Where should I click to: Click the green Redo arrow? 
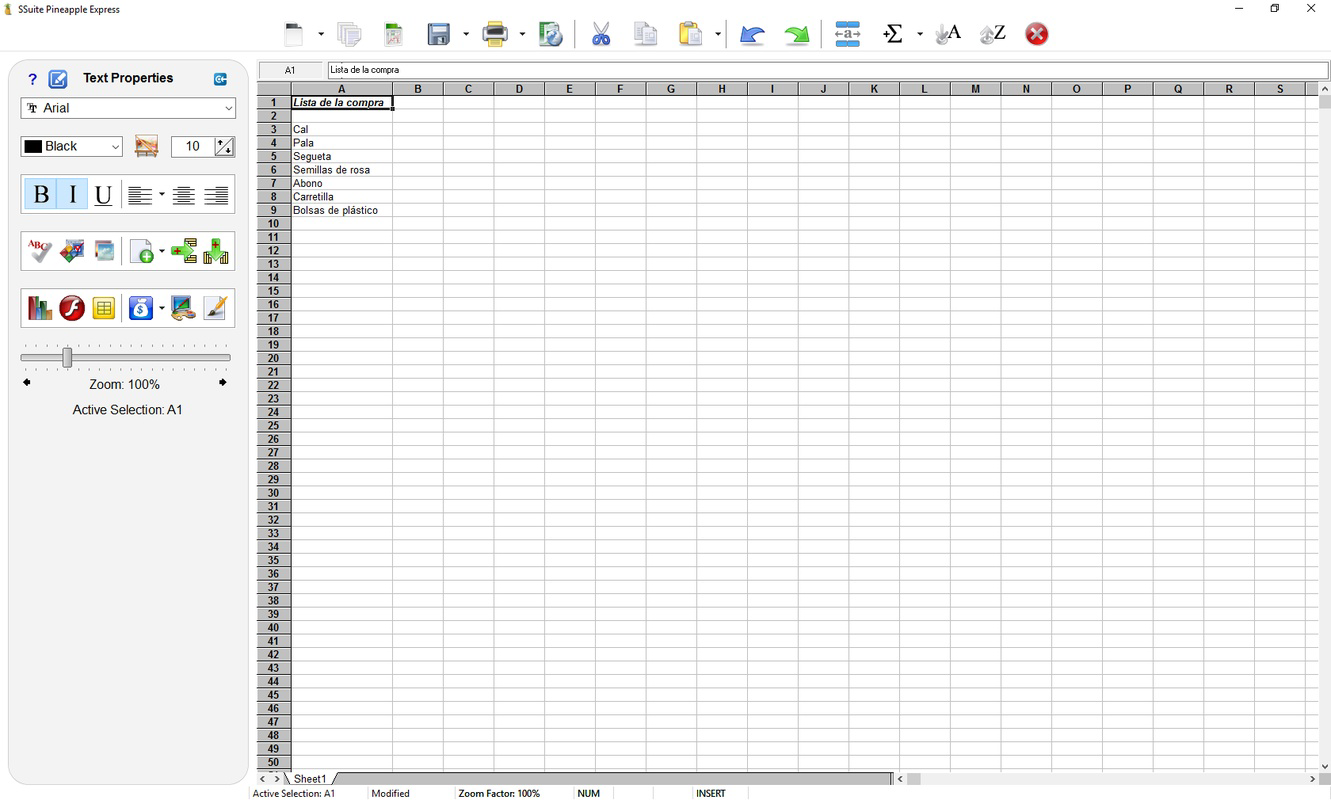(x=797, y=35)
